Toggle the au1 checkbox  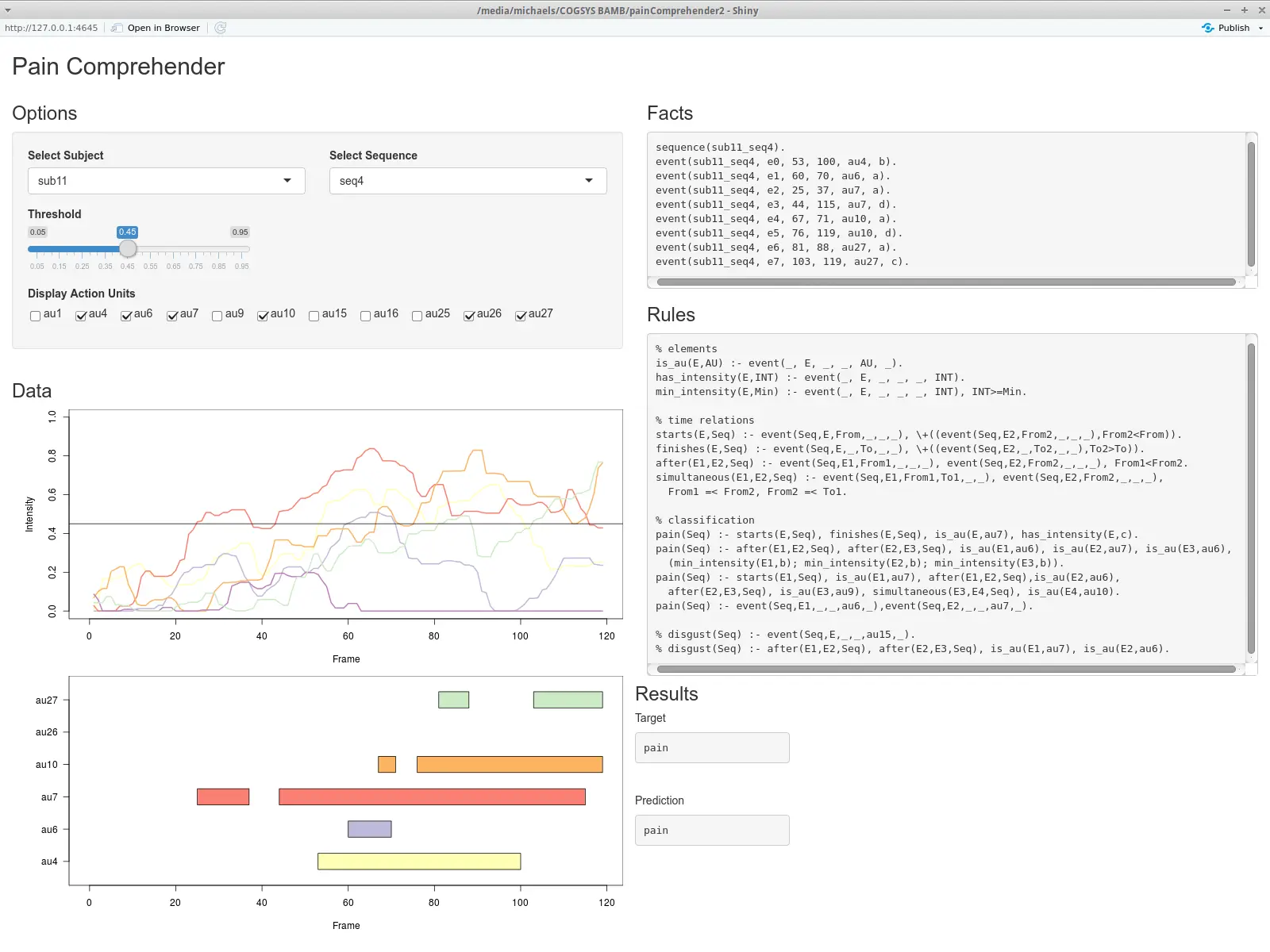pos(35,316)
